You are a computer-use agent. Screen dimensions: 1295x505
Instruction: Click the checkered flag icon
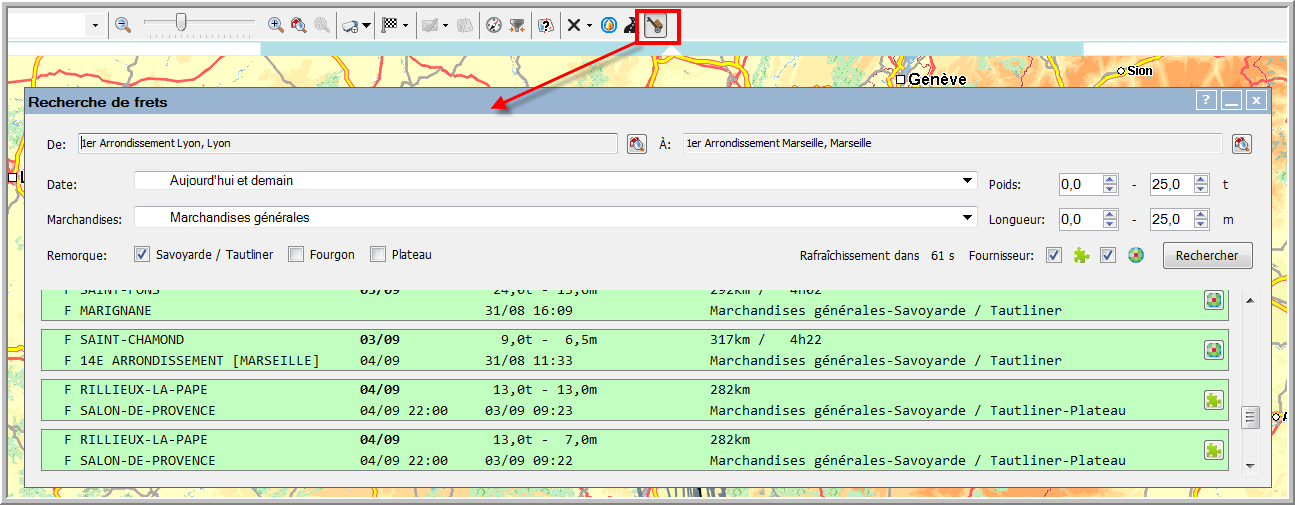[x=391, y=25]
